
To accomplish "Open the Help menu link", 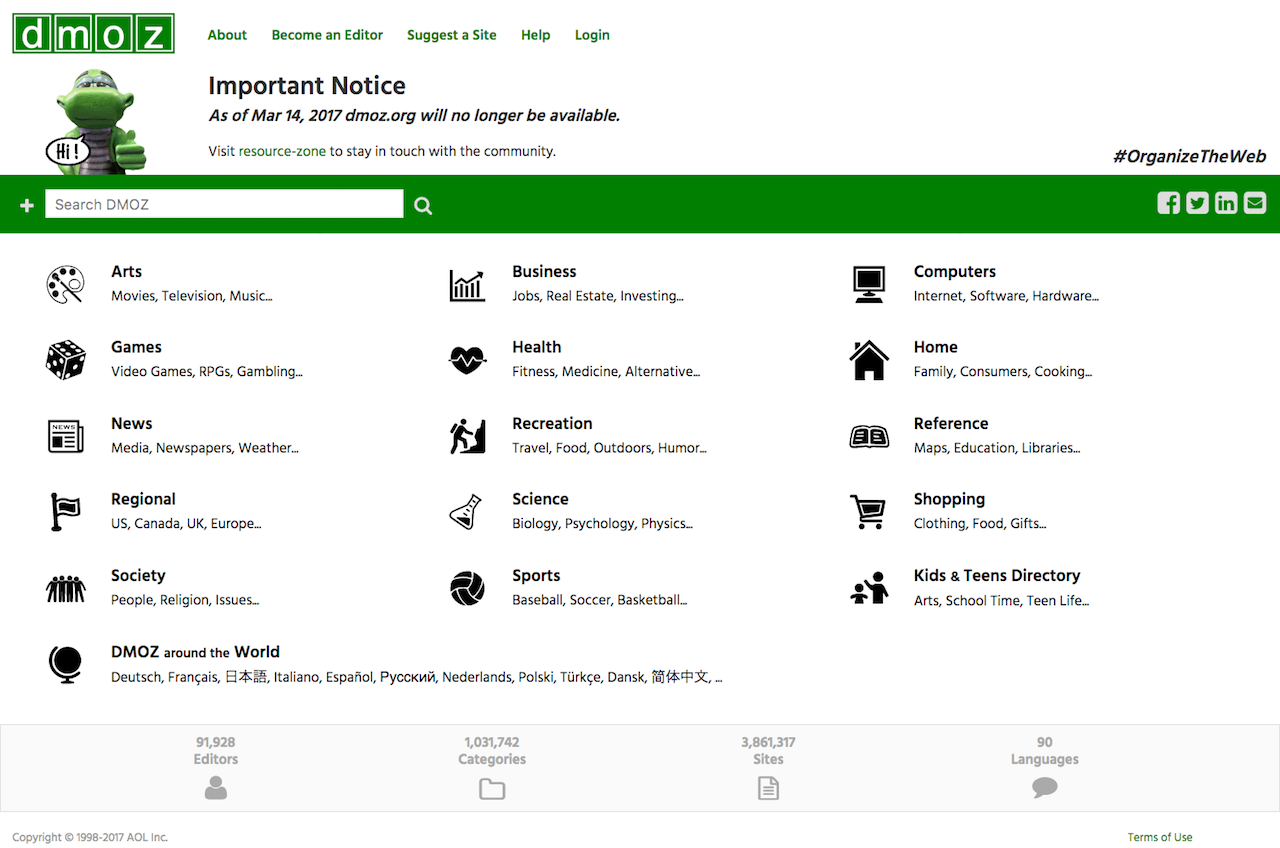I will (536, 35).
